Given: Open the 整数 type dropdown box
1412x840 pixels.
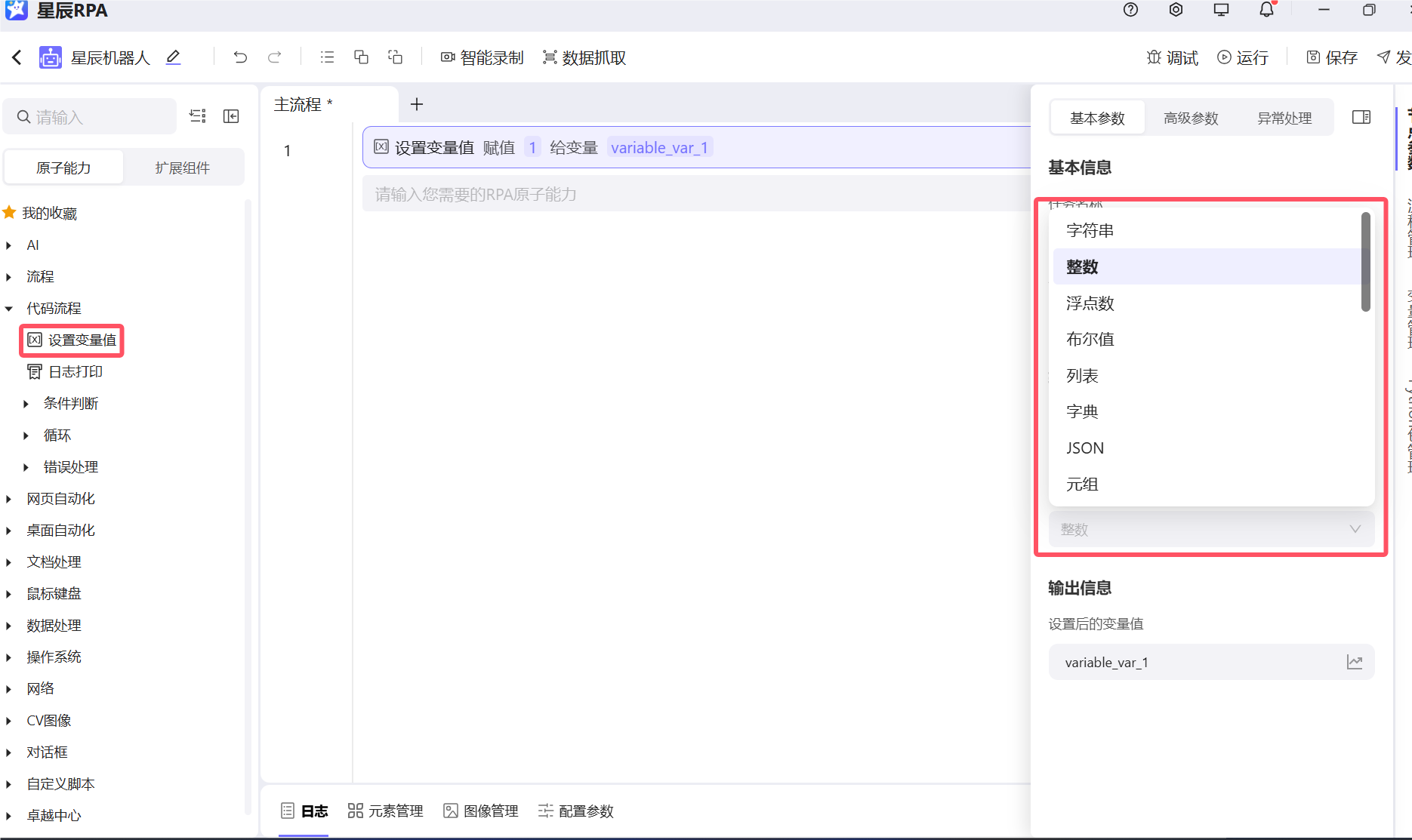Looking at the screenshot, I should [1210, 529].
